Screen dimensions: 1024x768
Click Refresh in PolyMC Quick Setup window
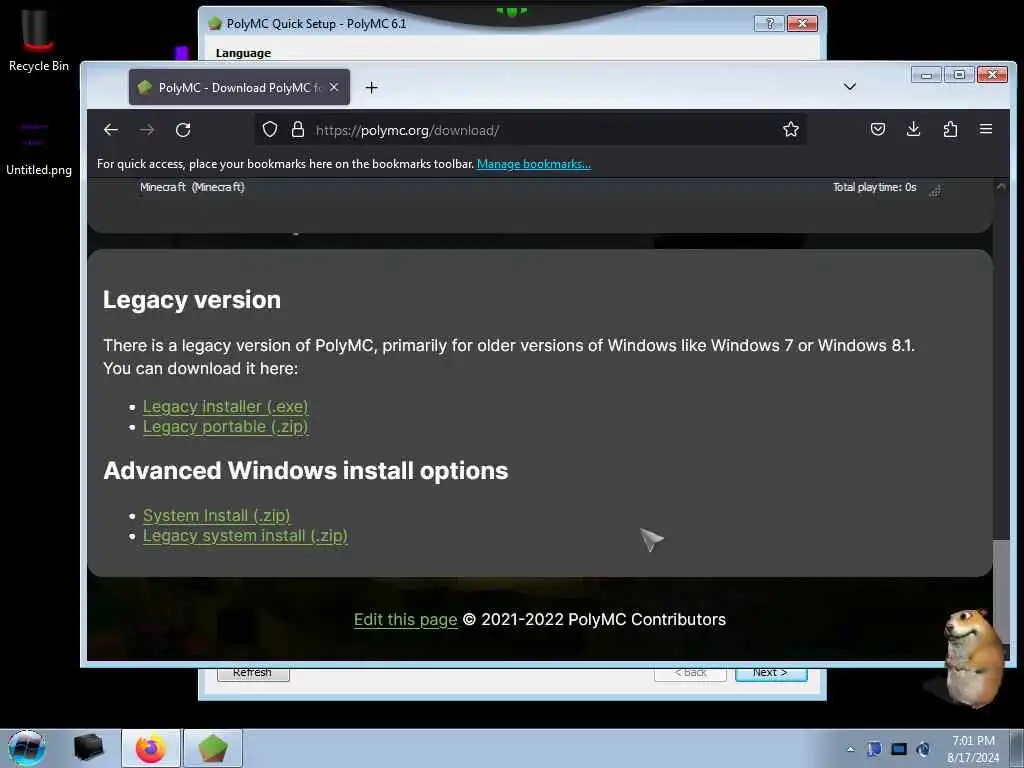(253, 673)
